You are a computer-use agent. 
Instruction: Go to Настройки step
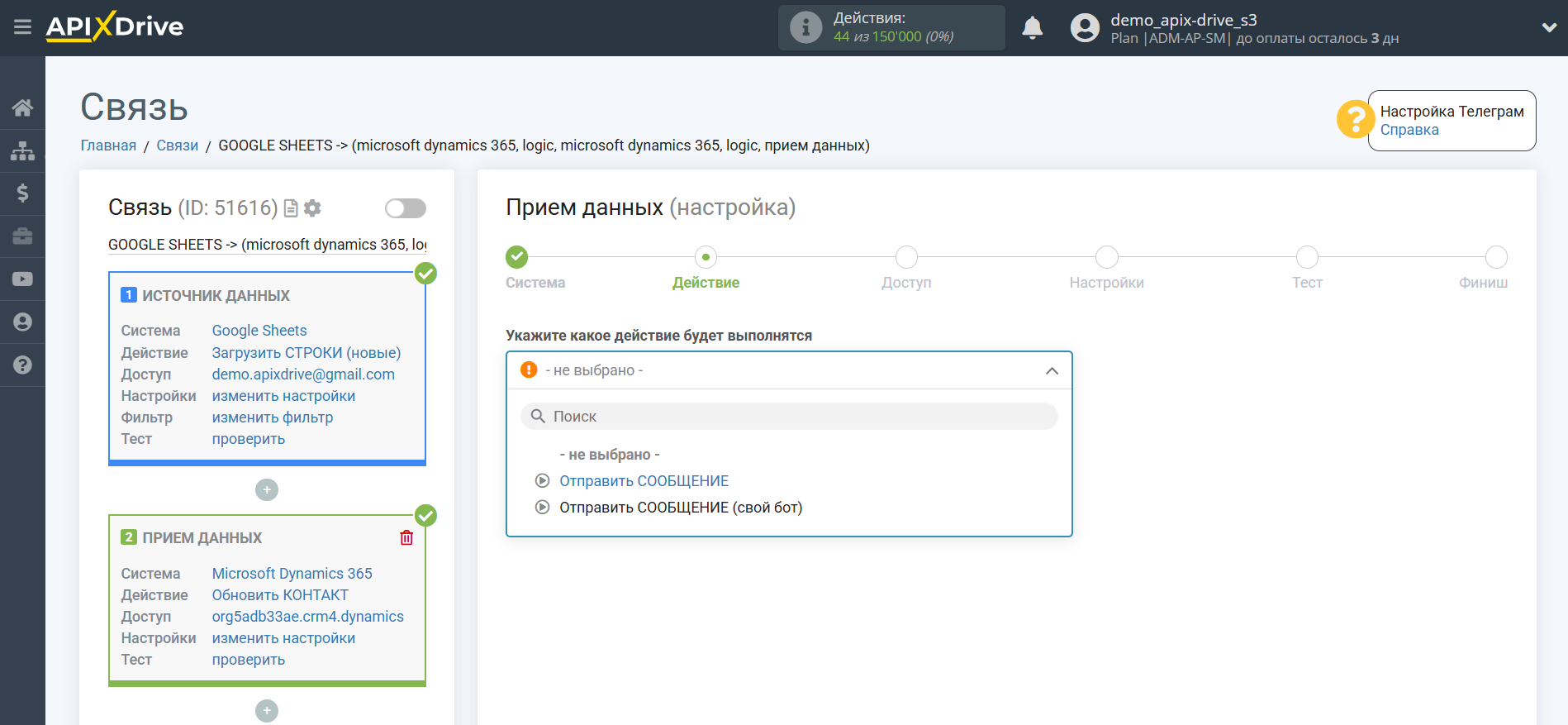(x=1107, y=257)
